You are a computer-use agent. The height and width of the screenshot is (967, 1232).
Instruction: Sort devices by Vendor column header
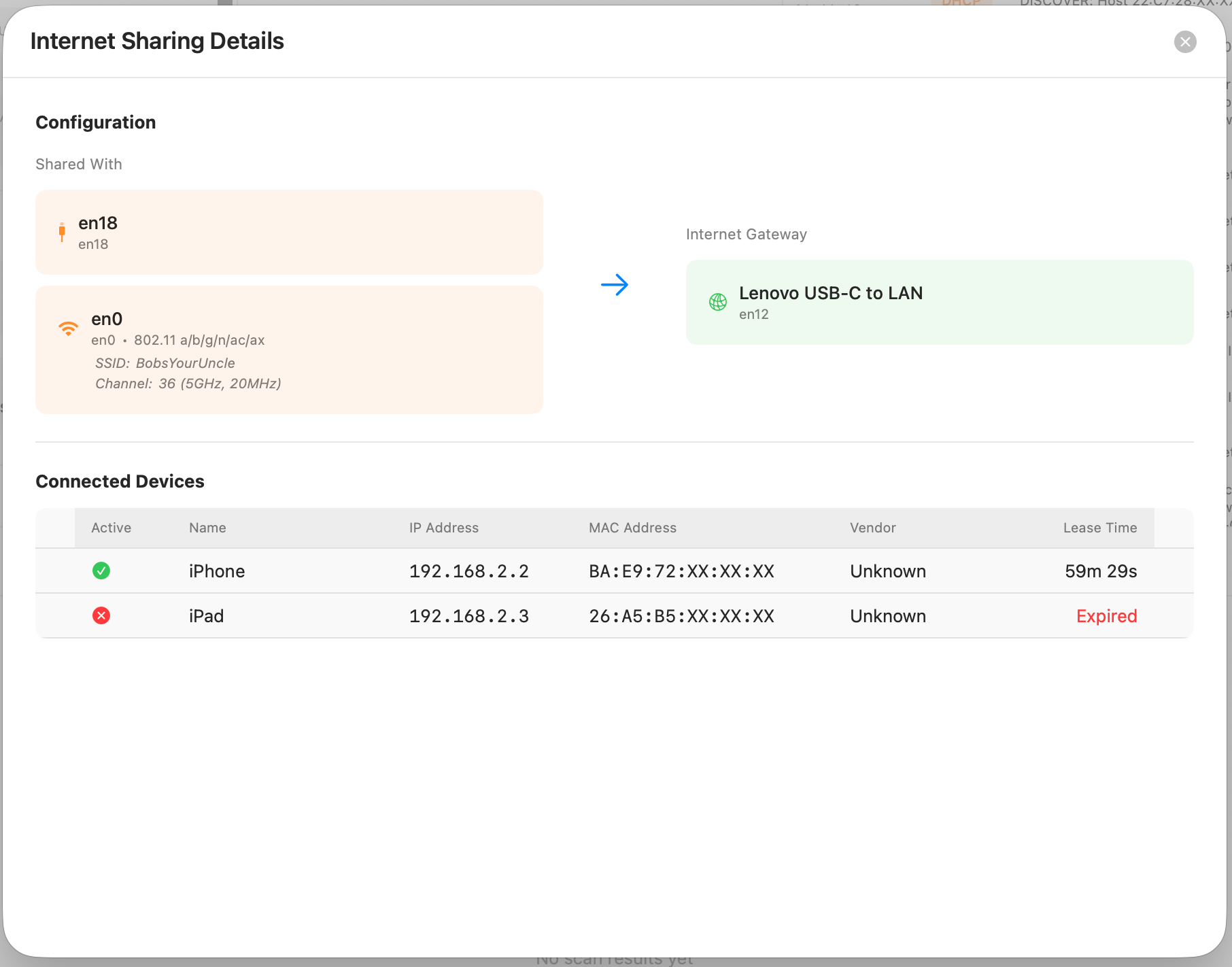872,528
